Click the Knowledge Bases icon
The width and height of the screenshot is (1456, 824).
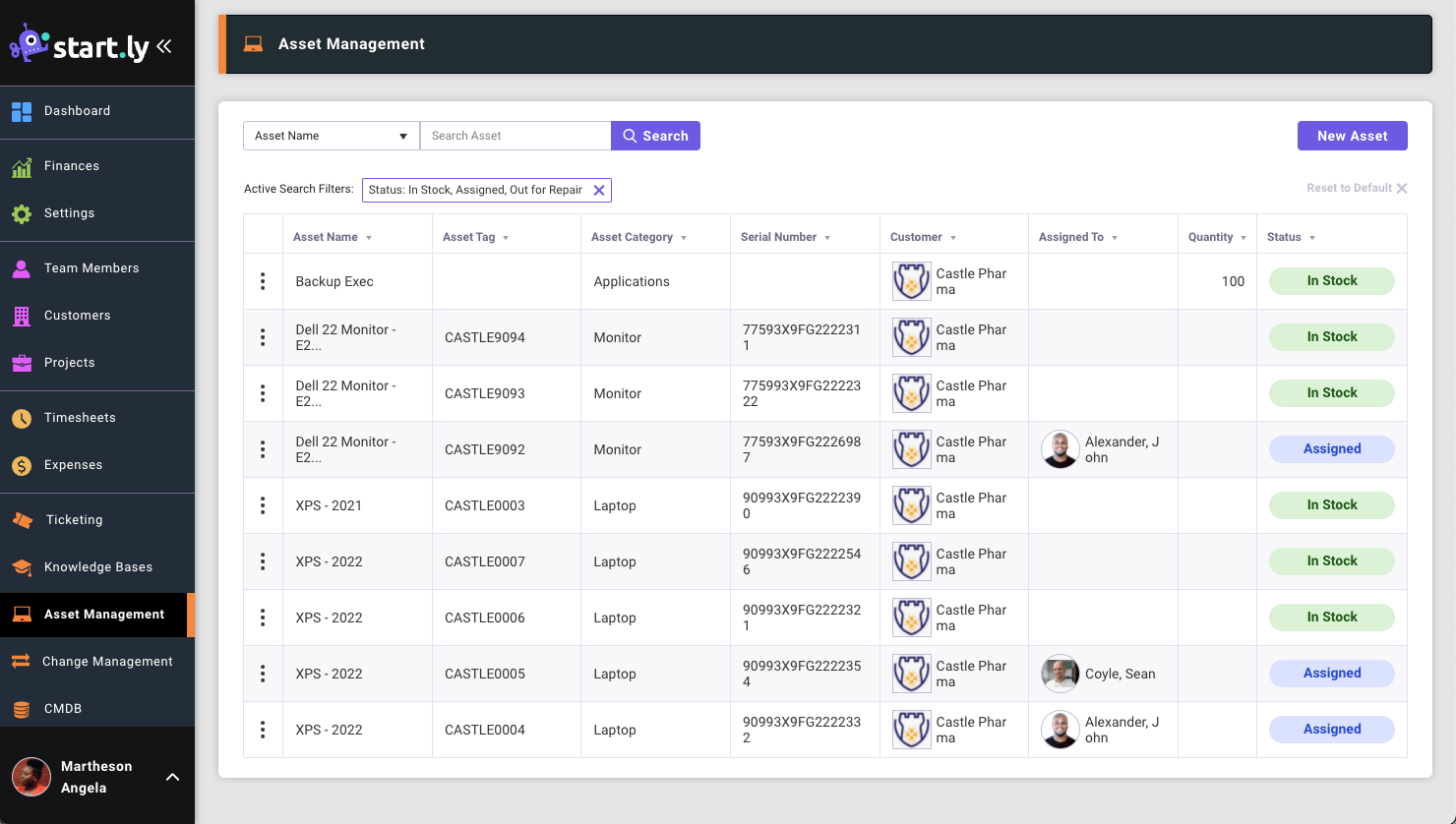tap(21, 566)
